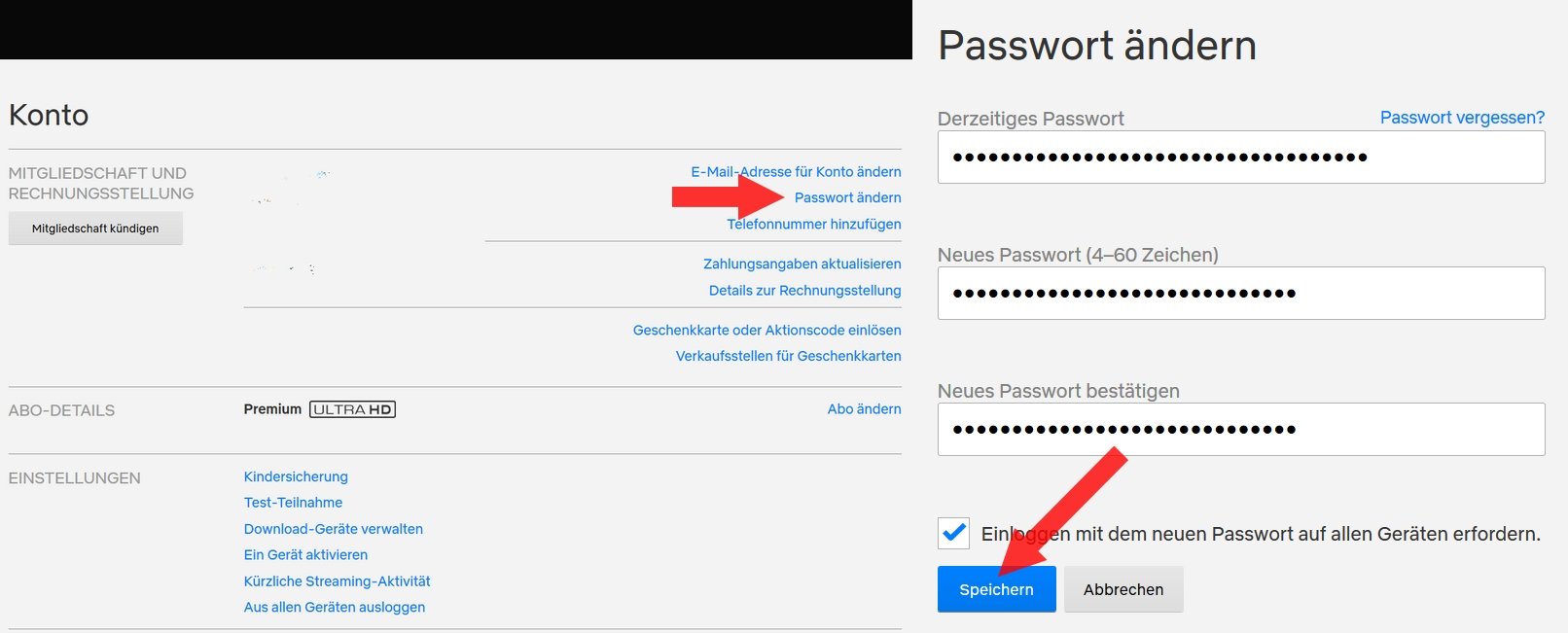The height and width of the screenshot is (633, 1568).
Task: Uncheck the Einloggen auf allen Geräten checkbox
Action: [x=953, y=533]
